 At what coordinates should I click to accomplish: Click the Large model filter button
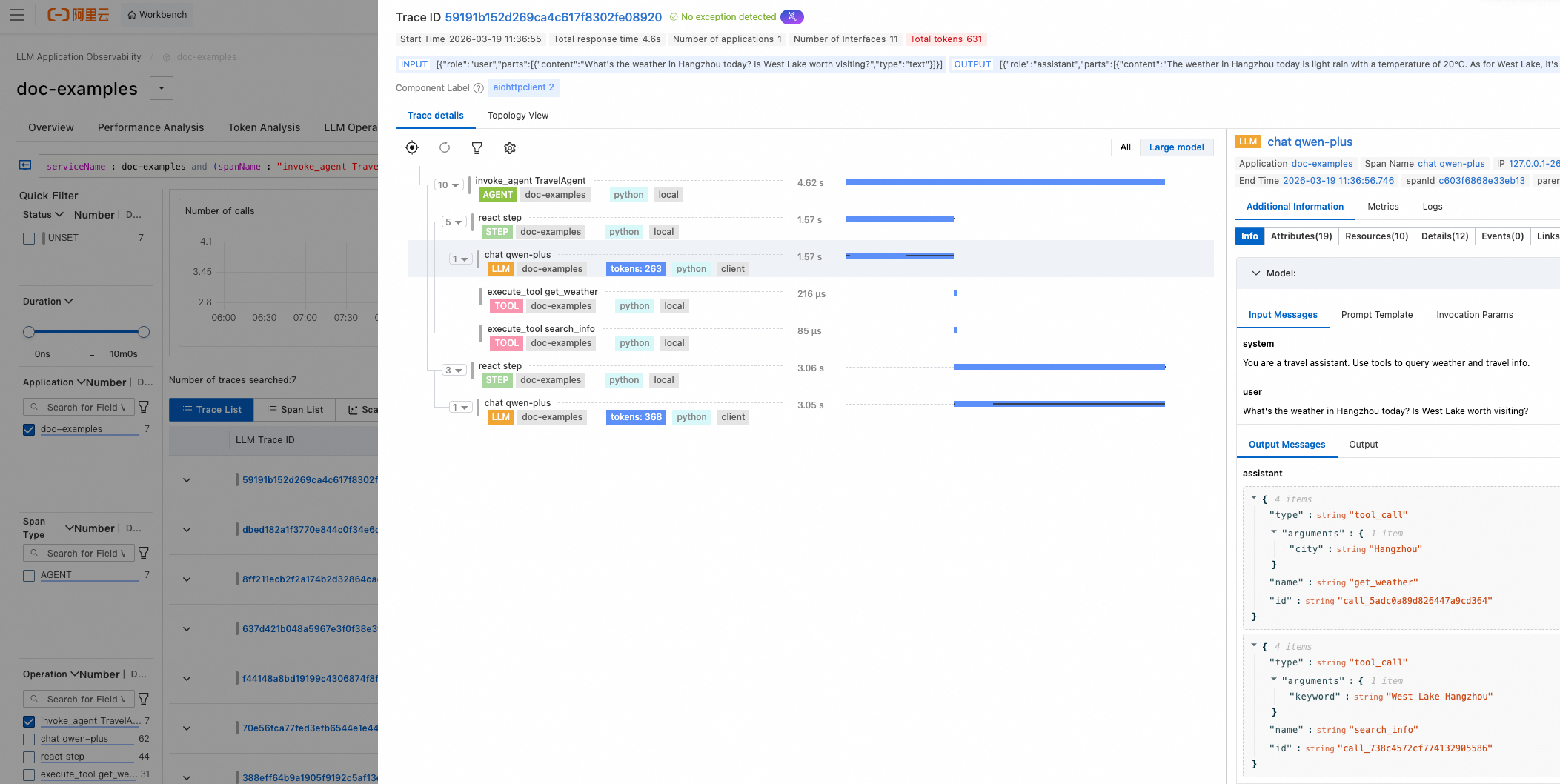[1177, 147]
